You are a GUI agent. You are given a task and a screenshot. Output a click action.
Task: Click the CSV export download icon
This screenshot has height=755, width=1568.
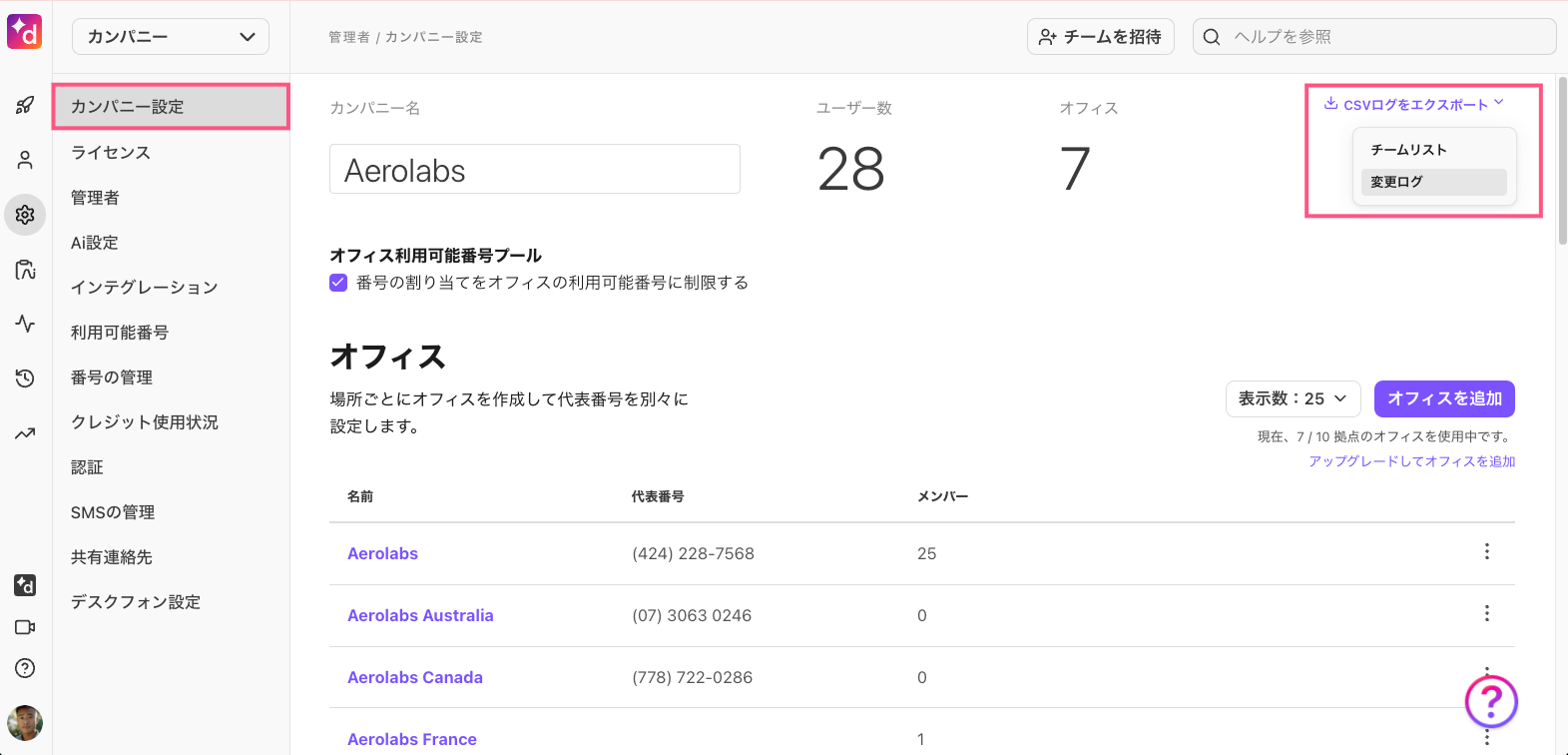click(1330, 104)
